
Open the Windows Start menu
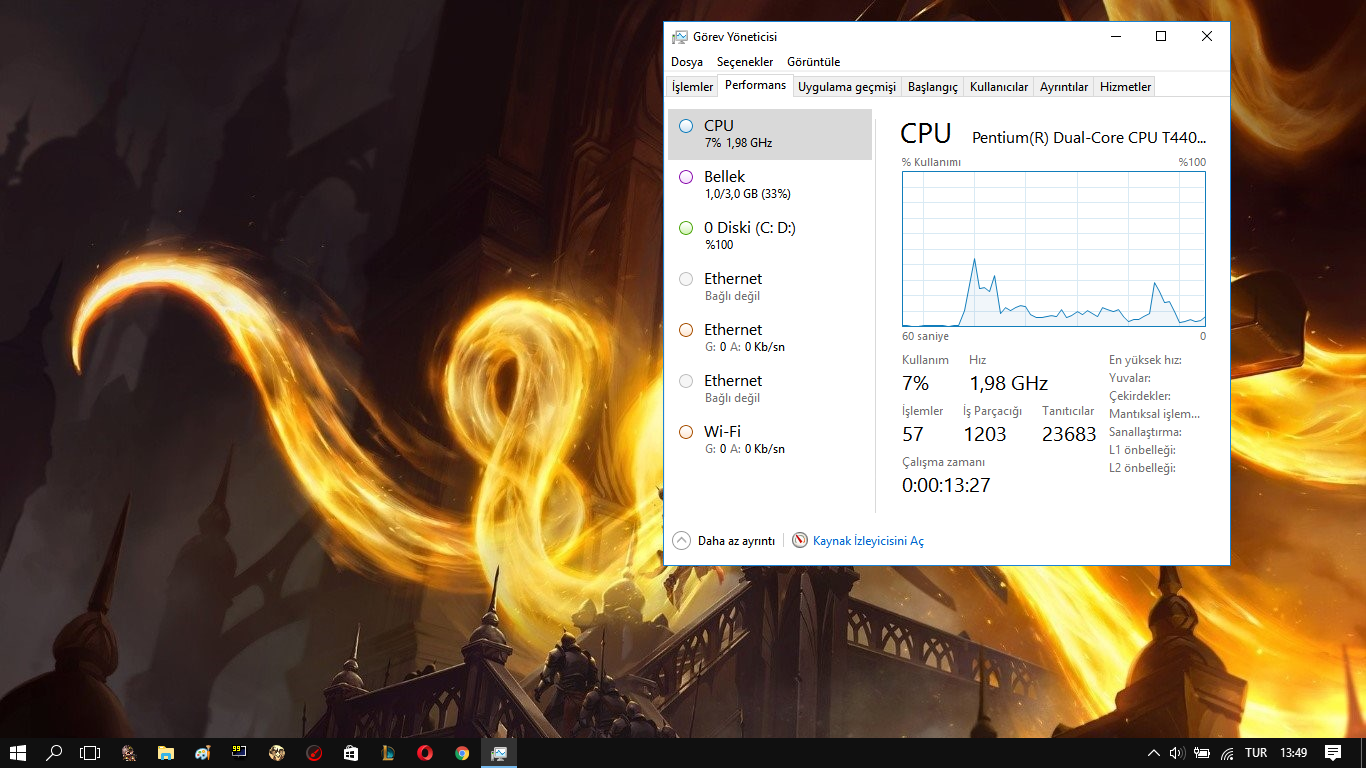(18, 753)
